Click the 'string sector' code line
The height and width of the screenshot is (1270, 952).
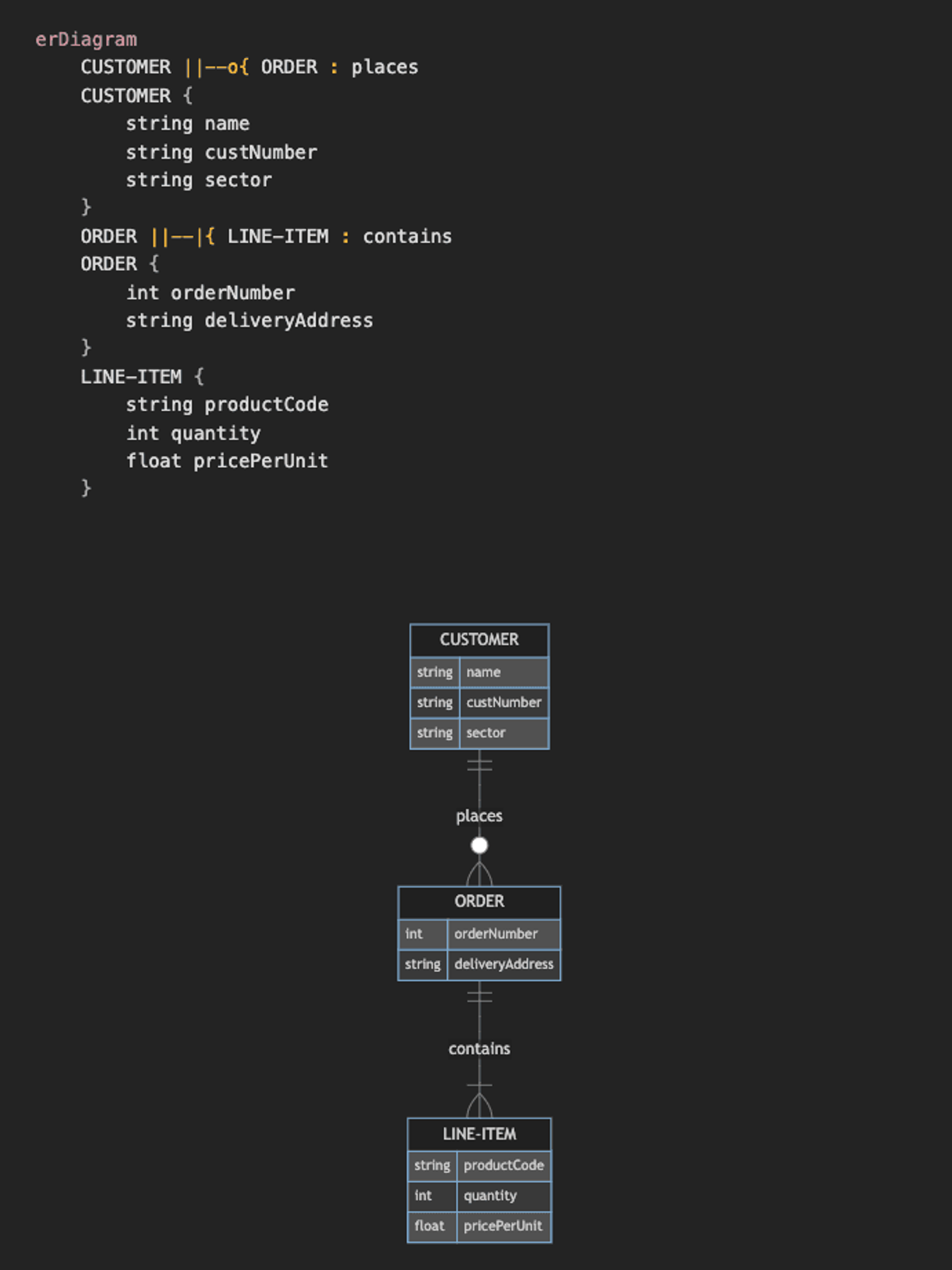pos(199,180)
